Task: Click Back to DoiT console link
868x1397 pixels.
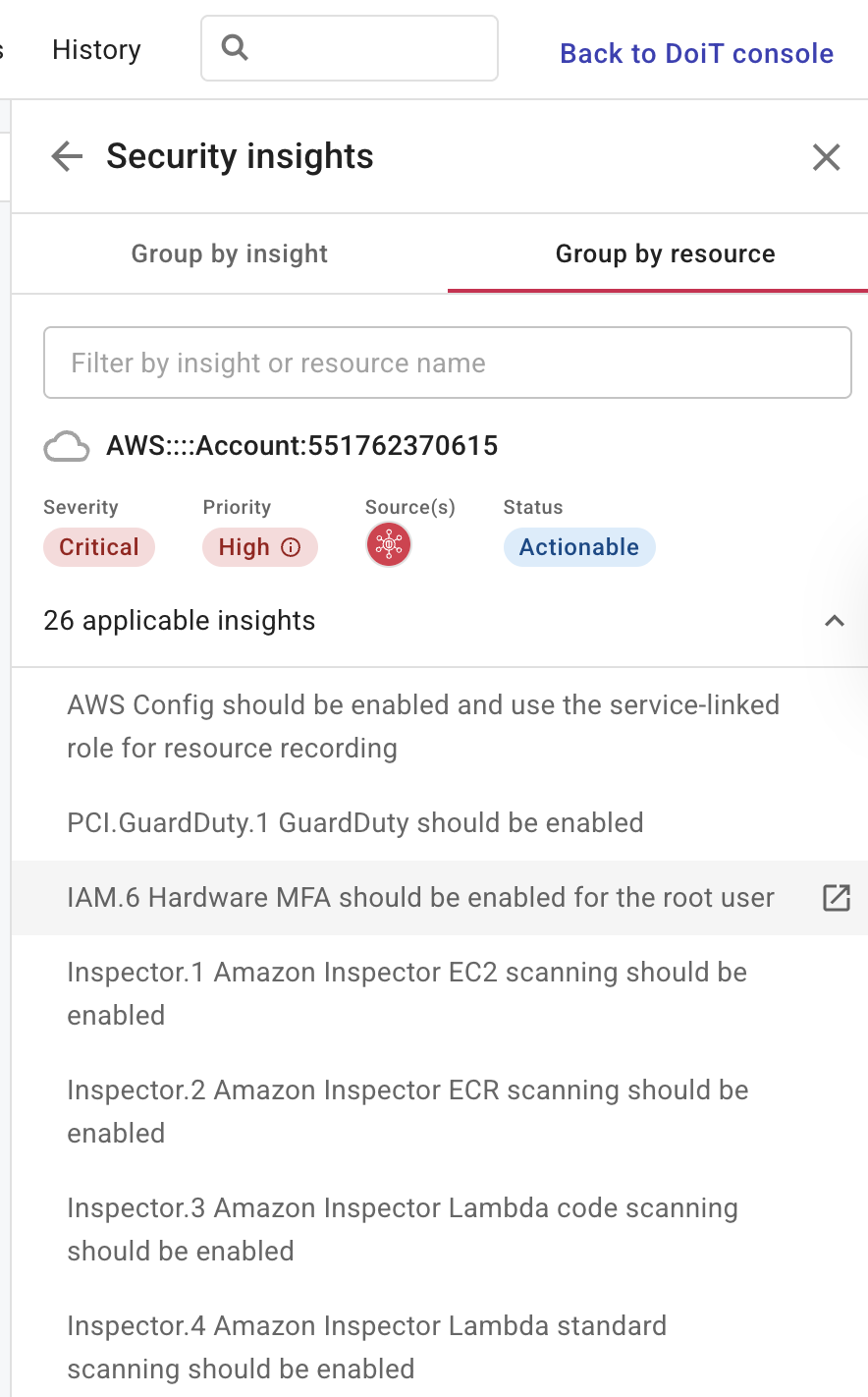Action: (x=696, y=53)
